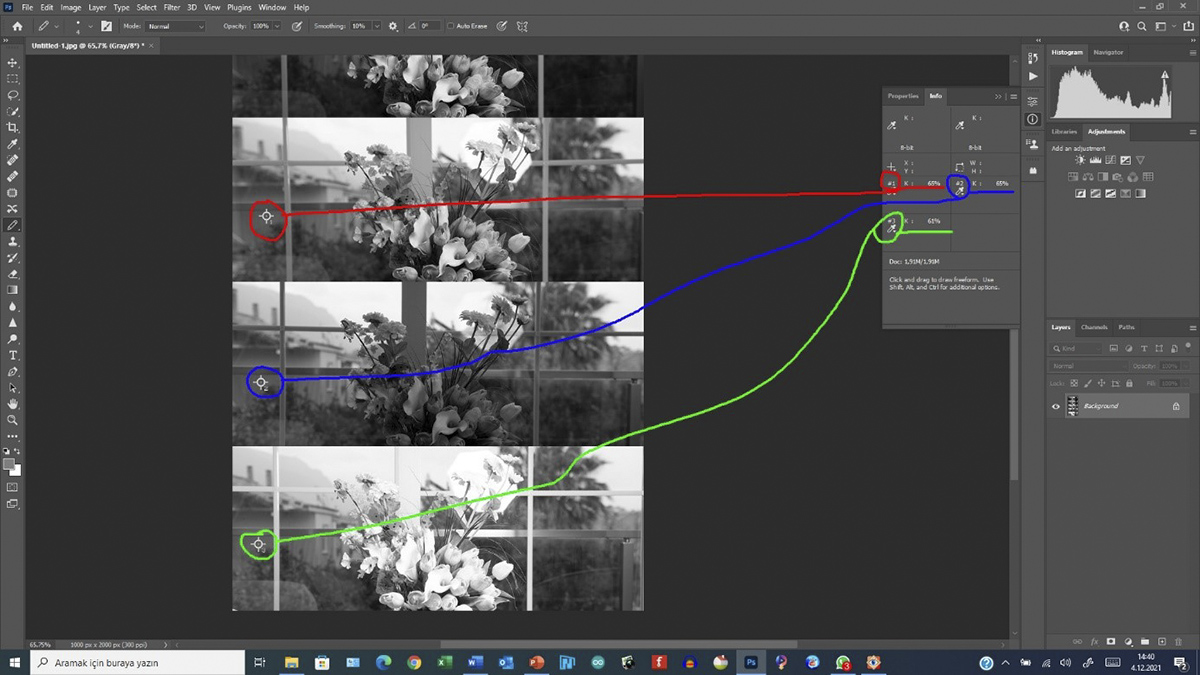The width and height of the screenshot is (1200, 675).
Task: Pick the Crop tool in the toolbar
Action: pos(13,128)
